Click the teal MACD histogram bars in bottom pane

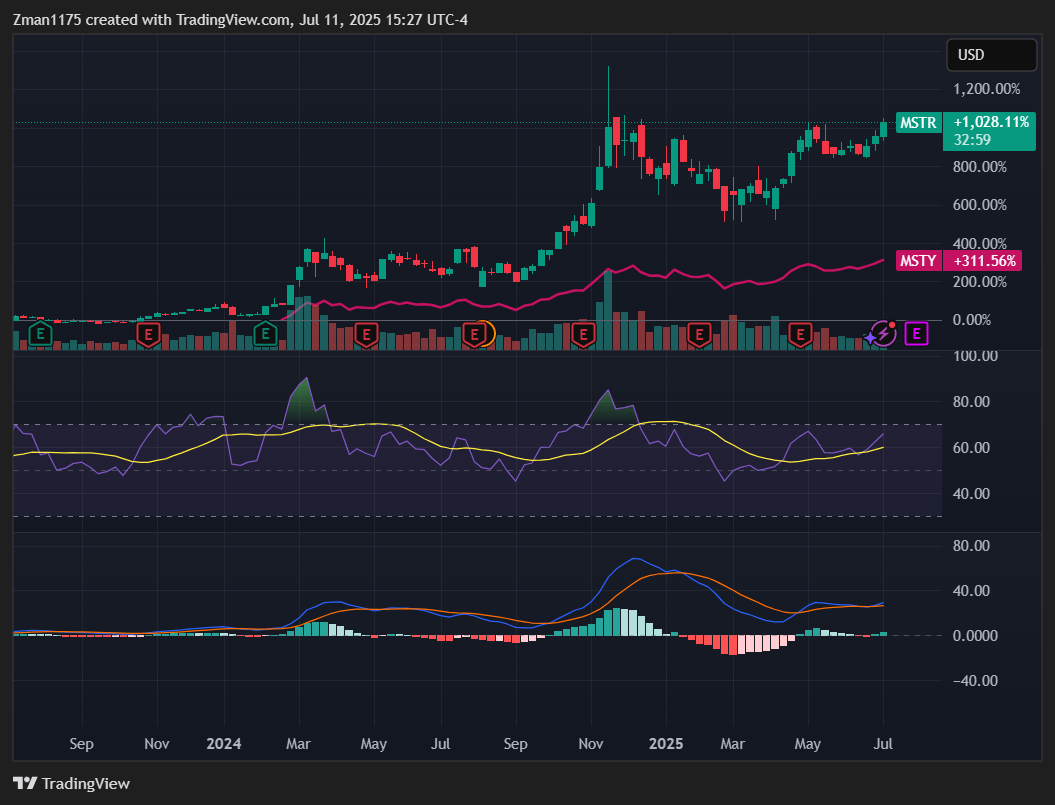click(x=615, y=620)
